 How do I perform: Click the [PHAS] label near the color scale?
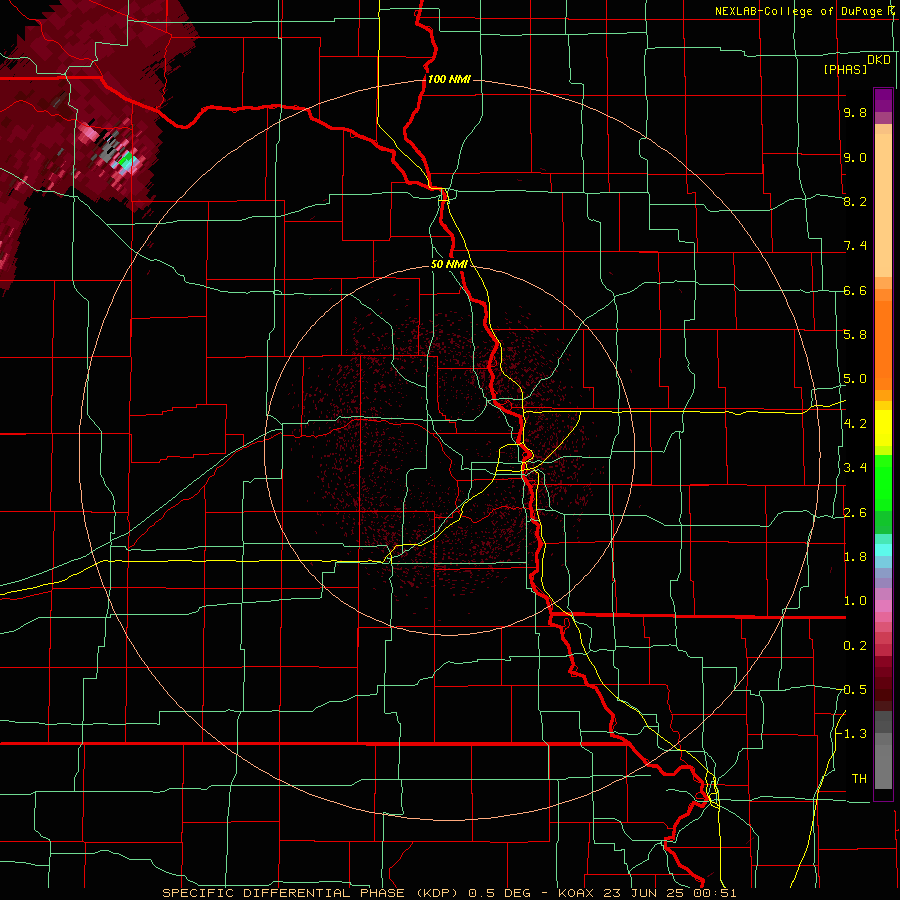pos(845,70)
